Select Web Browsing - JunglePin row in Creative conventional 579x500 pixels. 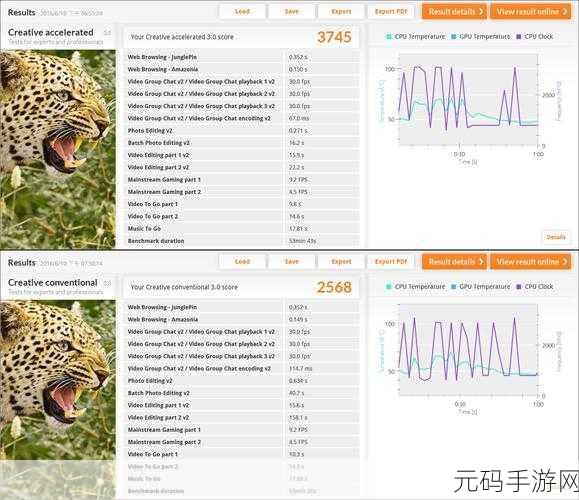click(242, 307)
